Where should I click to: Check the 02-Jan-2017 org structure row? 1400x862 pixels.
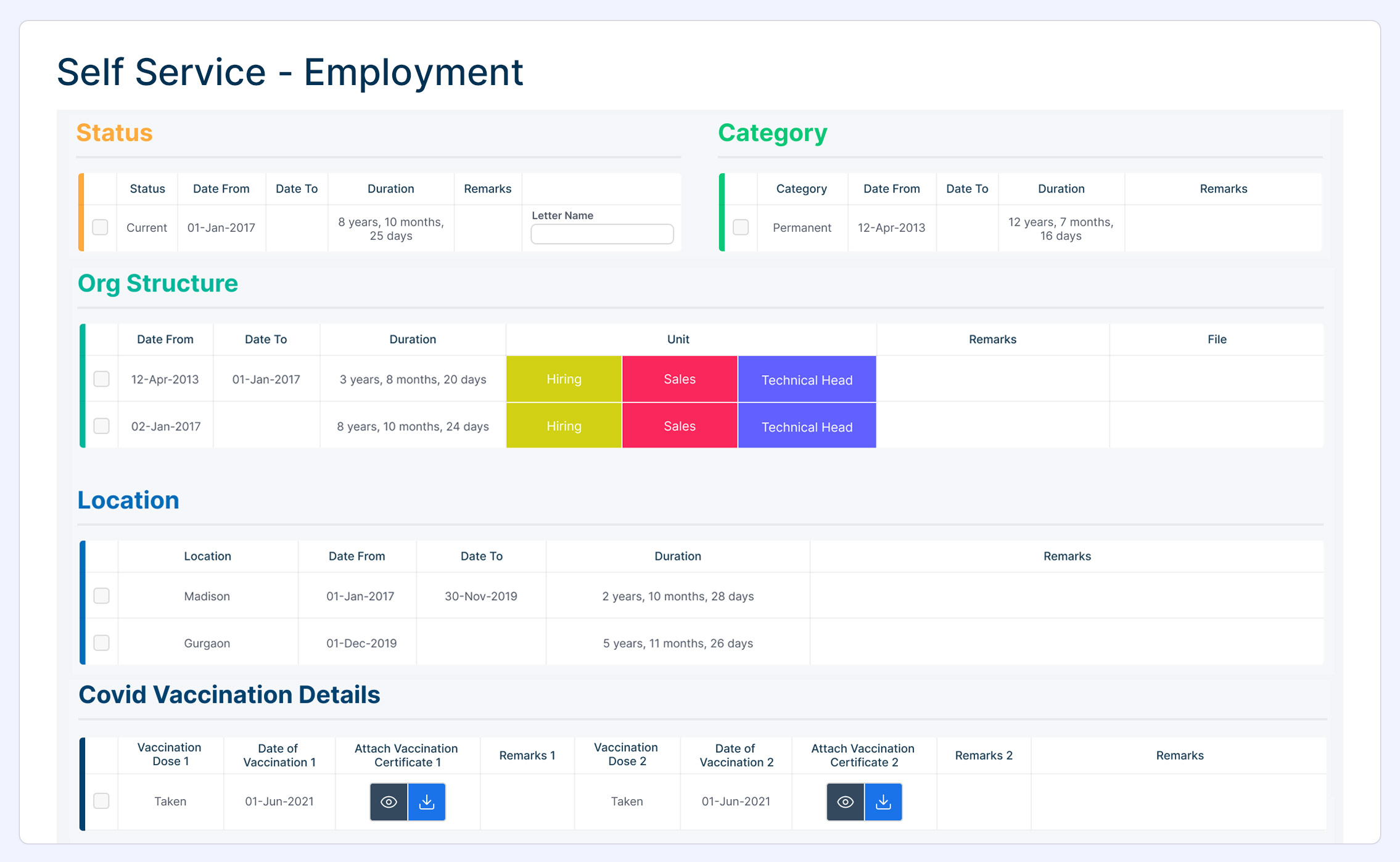click(x=101, y=425)
